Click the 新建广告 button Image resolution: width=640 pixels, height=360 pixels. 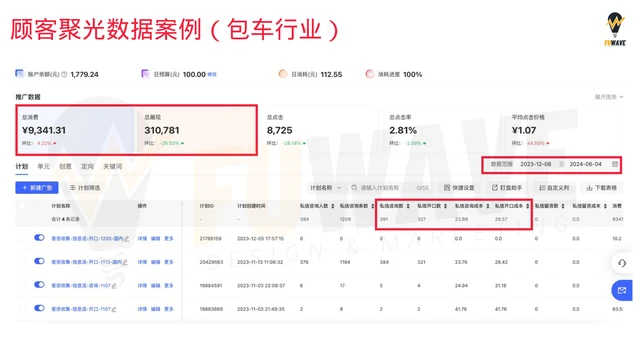click(37, 188)
